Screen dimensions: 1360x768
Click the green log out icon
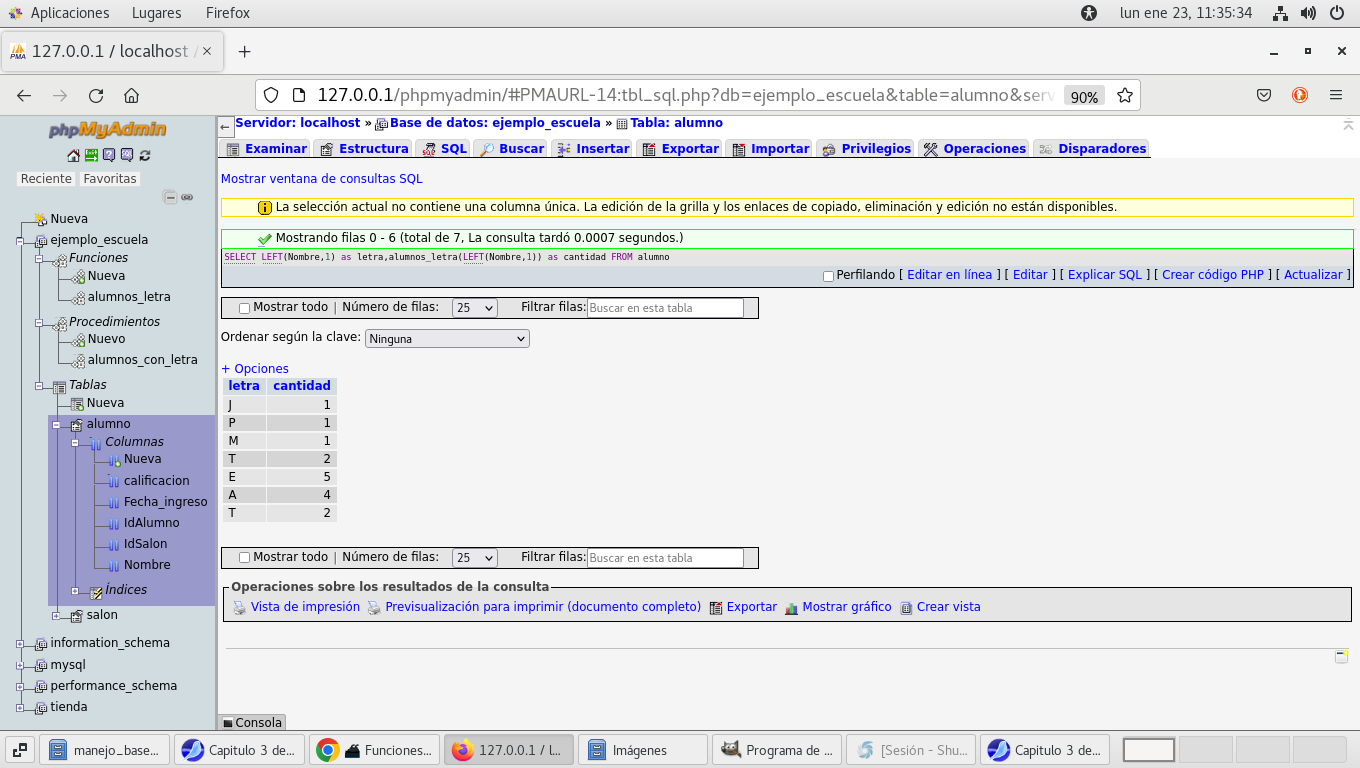[91, 155]
